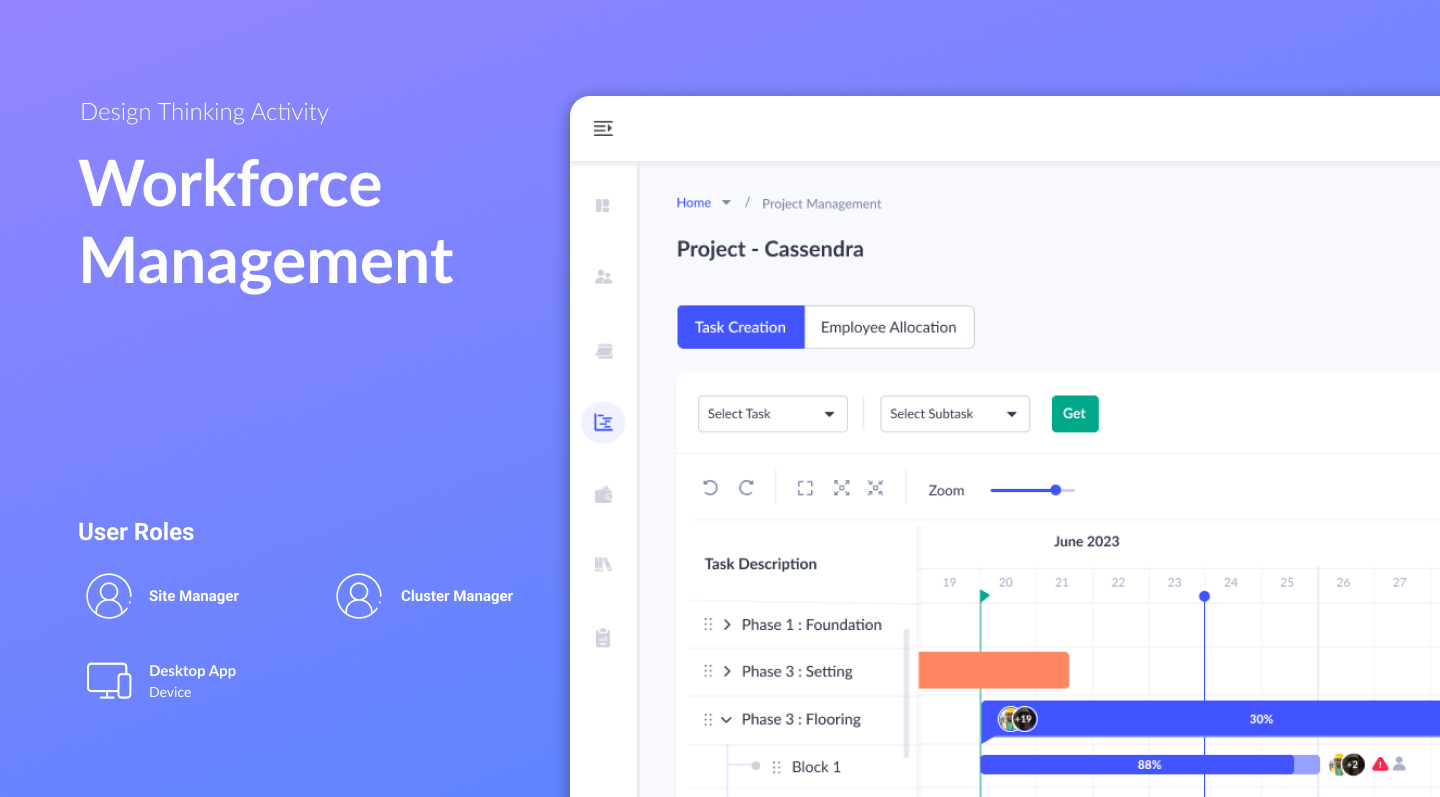Click the red warning icon on Block 1
This screenshot has height=797, width=1440.
tap(1380, 764)
